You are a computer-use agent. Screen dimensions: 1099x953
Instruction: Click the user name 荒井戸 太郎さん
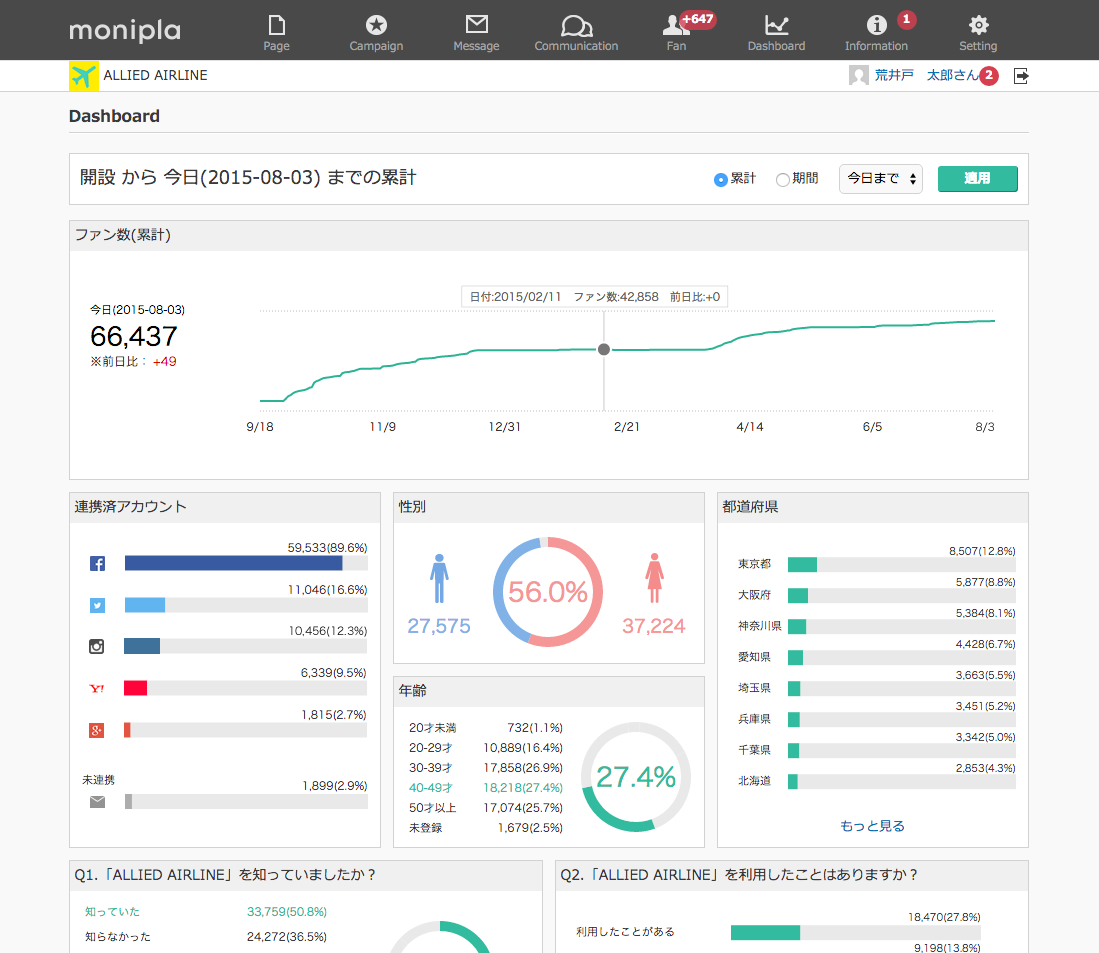[926, 75]
